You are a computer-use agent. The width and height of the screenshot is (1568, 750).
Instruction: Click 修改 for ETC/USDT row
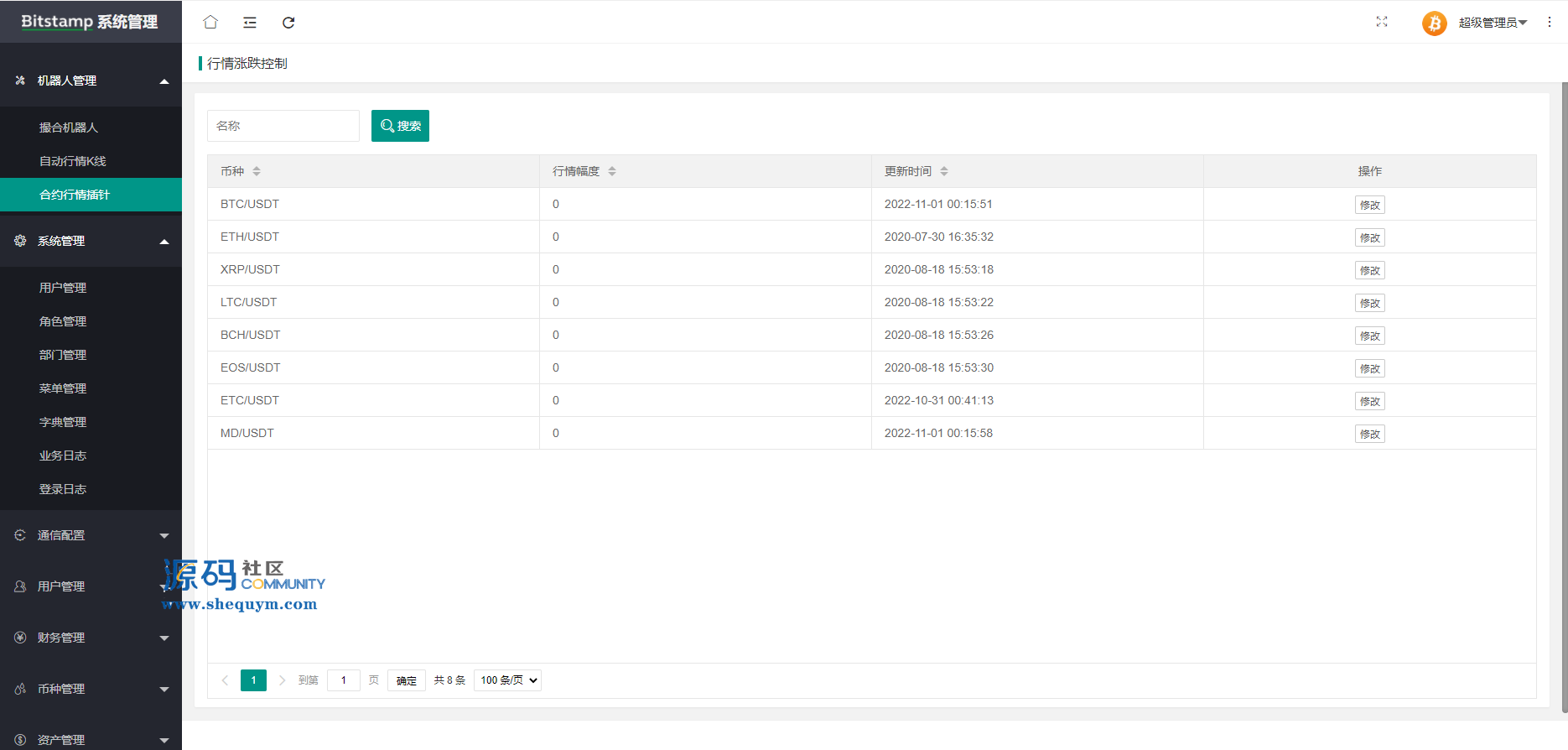[x=1369, y=401]
